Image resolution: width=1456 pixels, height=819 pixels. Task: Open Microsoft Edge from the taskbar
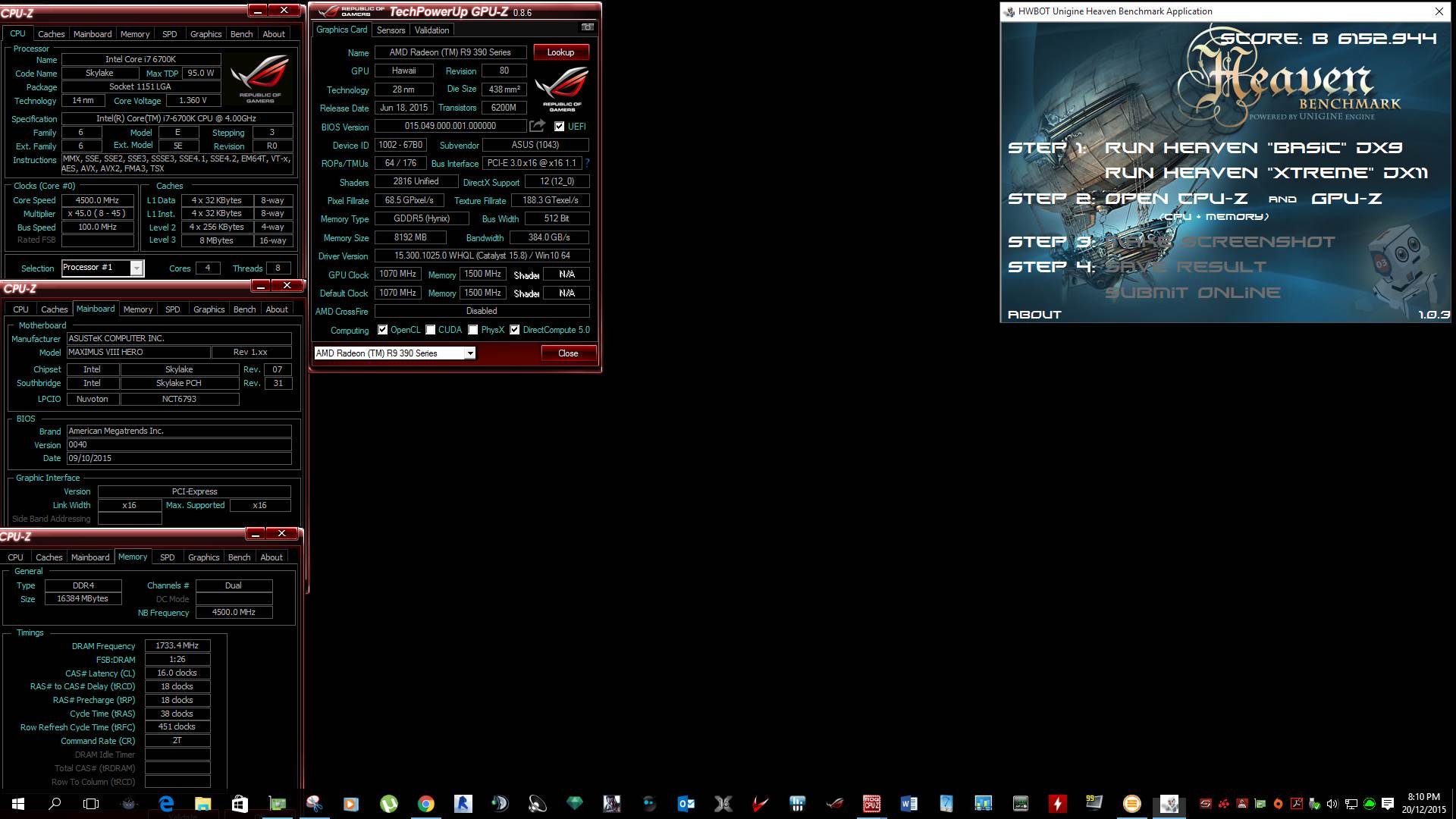pos(166,804)
